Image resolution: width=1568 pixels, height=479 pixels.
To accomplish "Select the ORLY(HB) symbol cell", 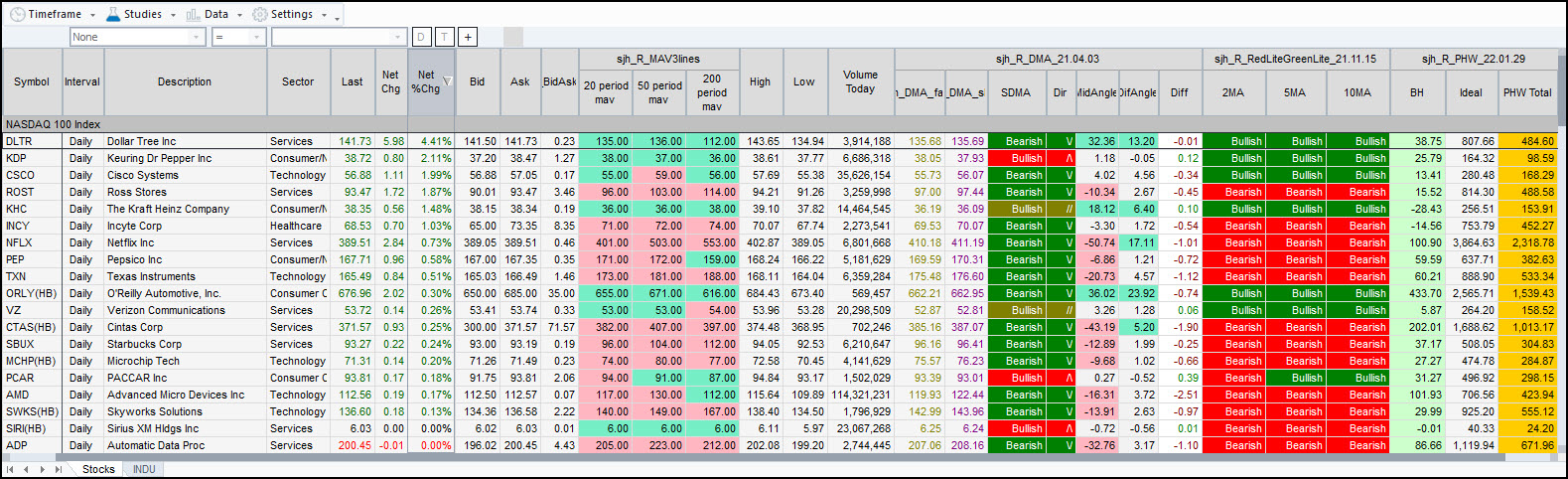I will click(32, 293).
